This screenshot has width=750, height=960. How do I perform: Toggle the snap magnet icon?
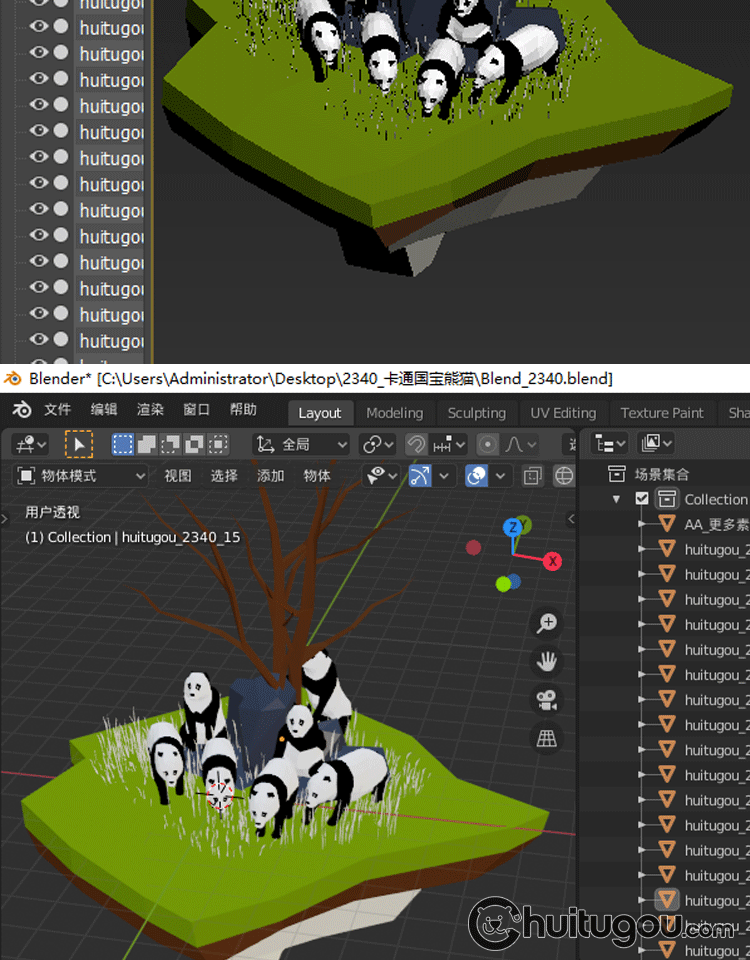pos(417,444)
